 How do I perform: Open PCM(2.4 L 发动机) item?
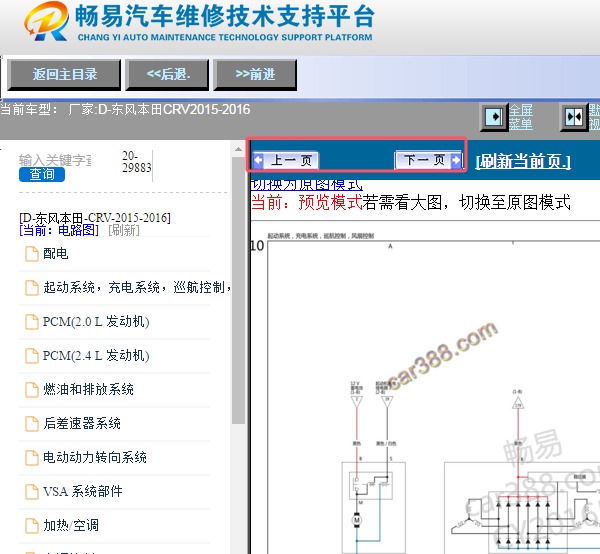click(x=96, y=355)
